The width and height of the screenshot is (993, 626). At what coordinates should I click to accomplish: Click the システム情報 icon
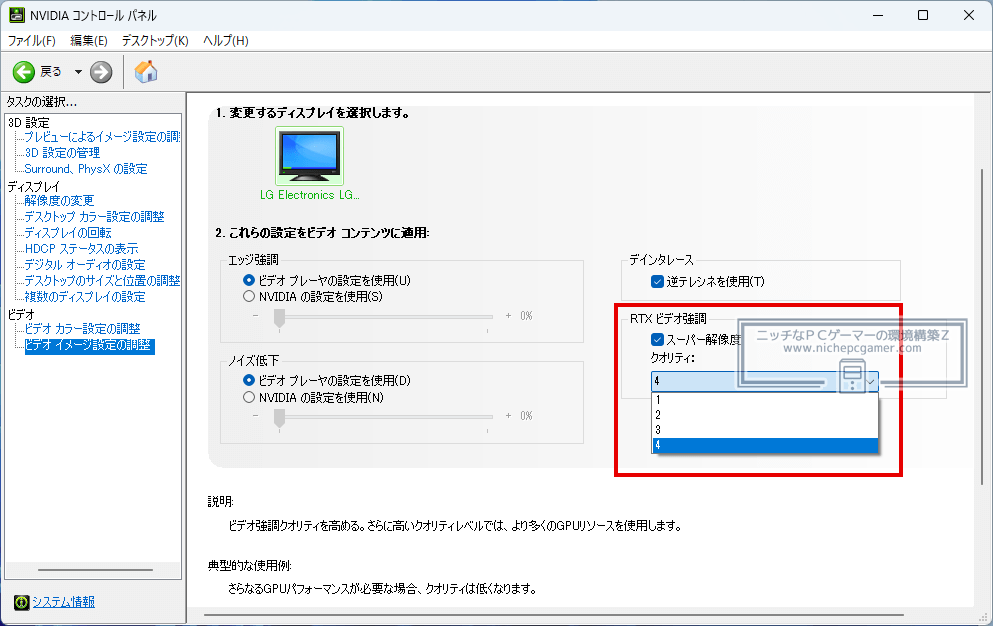click(22, 602)
